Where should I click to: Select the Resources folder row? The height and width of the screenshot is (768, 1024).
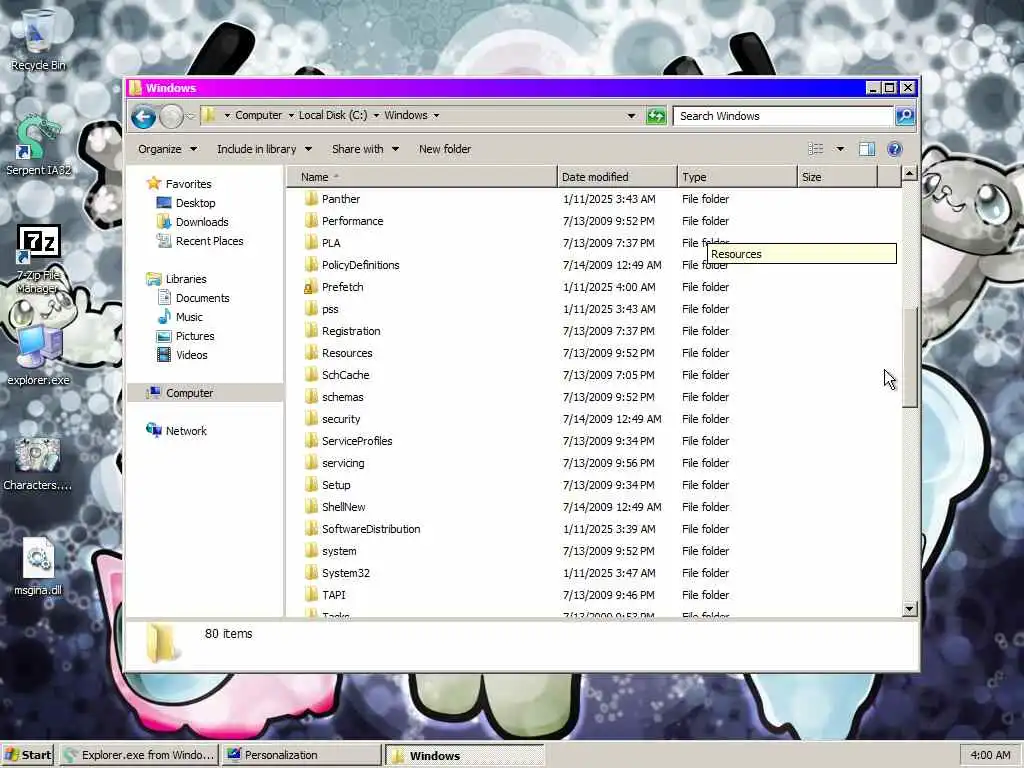(x=594, y=353)
